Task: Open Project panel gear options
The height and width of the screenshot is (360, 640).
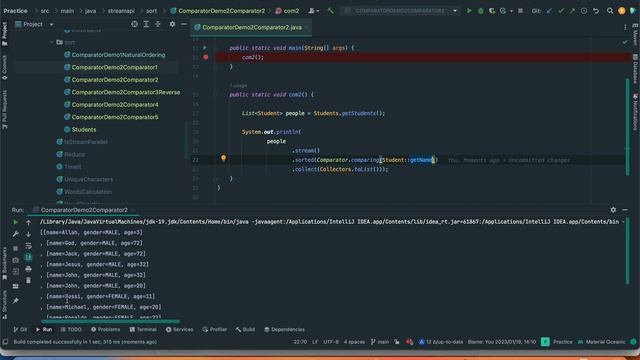Action: click(172, 24)
